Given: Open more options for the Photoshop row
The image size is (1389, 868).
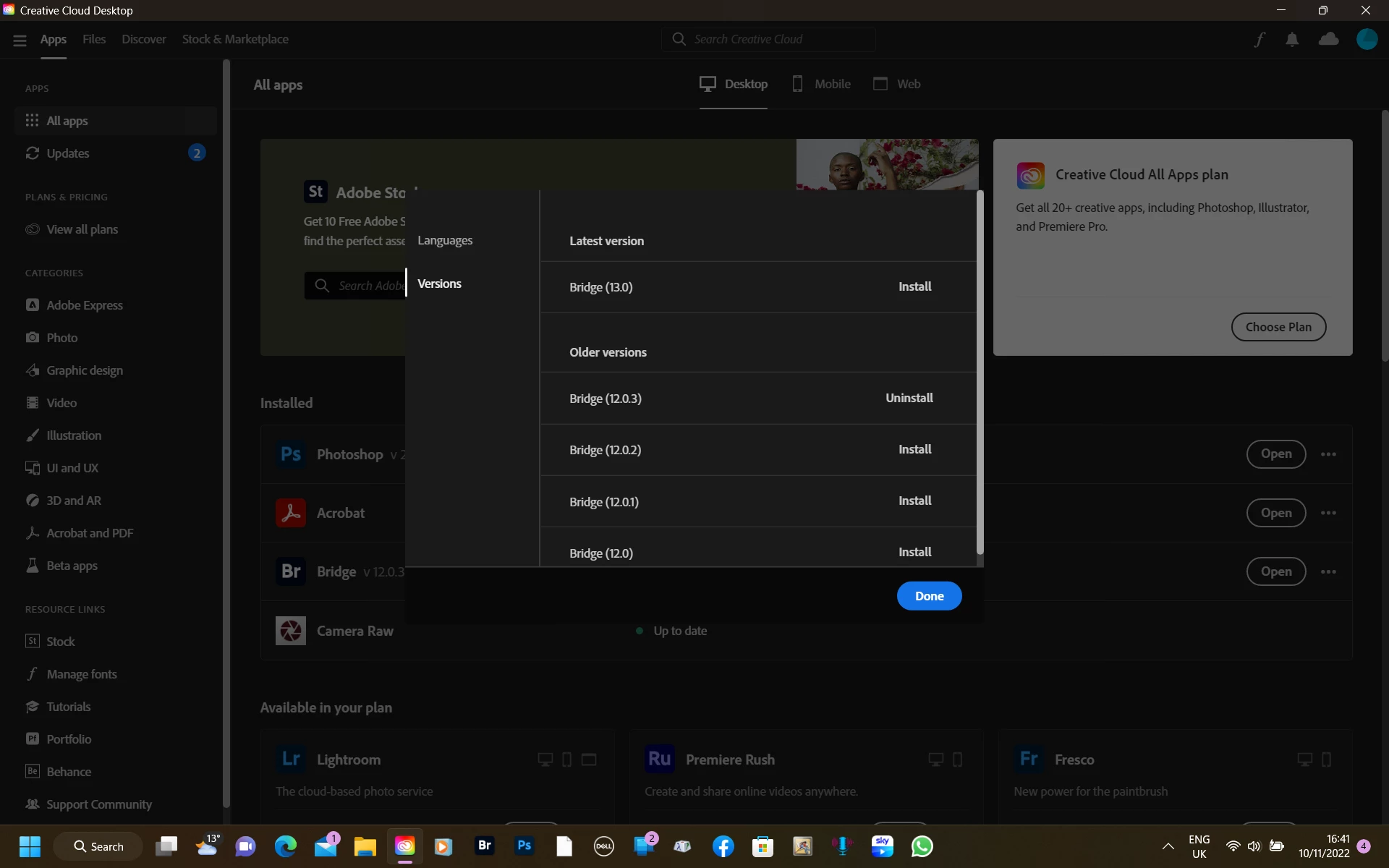Looking at the screenshot, I should pyautogui.click(x=1328, y=454).
